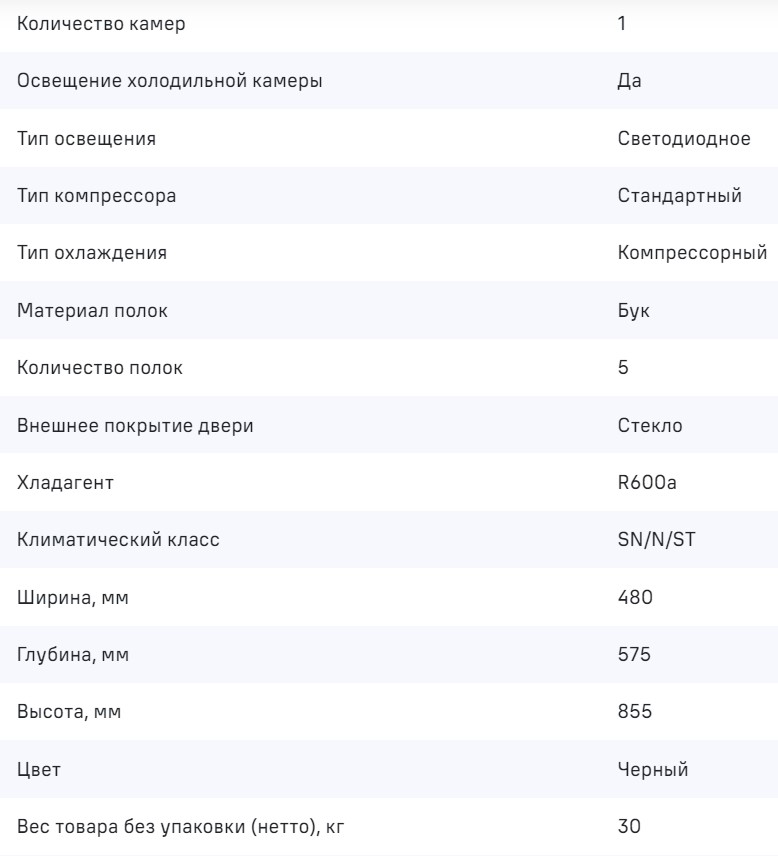The height and width of the screenshot is (856, 778).
Task: Click the 'Количество камер' row label
Action: pos(101,24)
